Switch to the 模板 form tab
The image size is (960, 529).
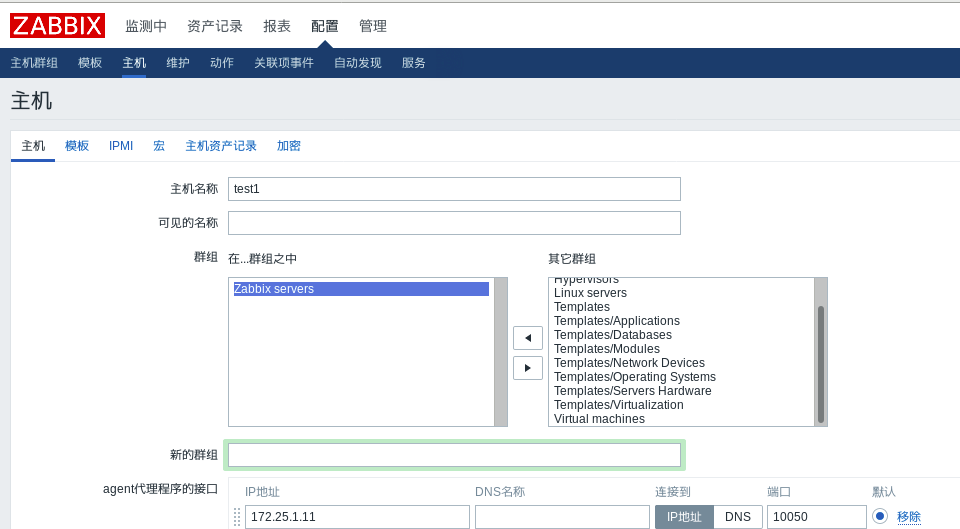click(x=77, y=146)
